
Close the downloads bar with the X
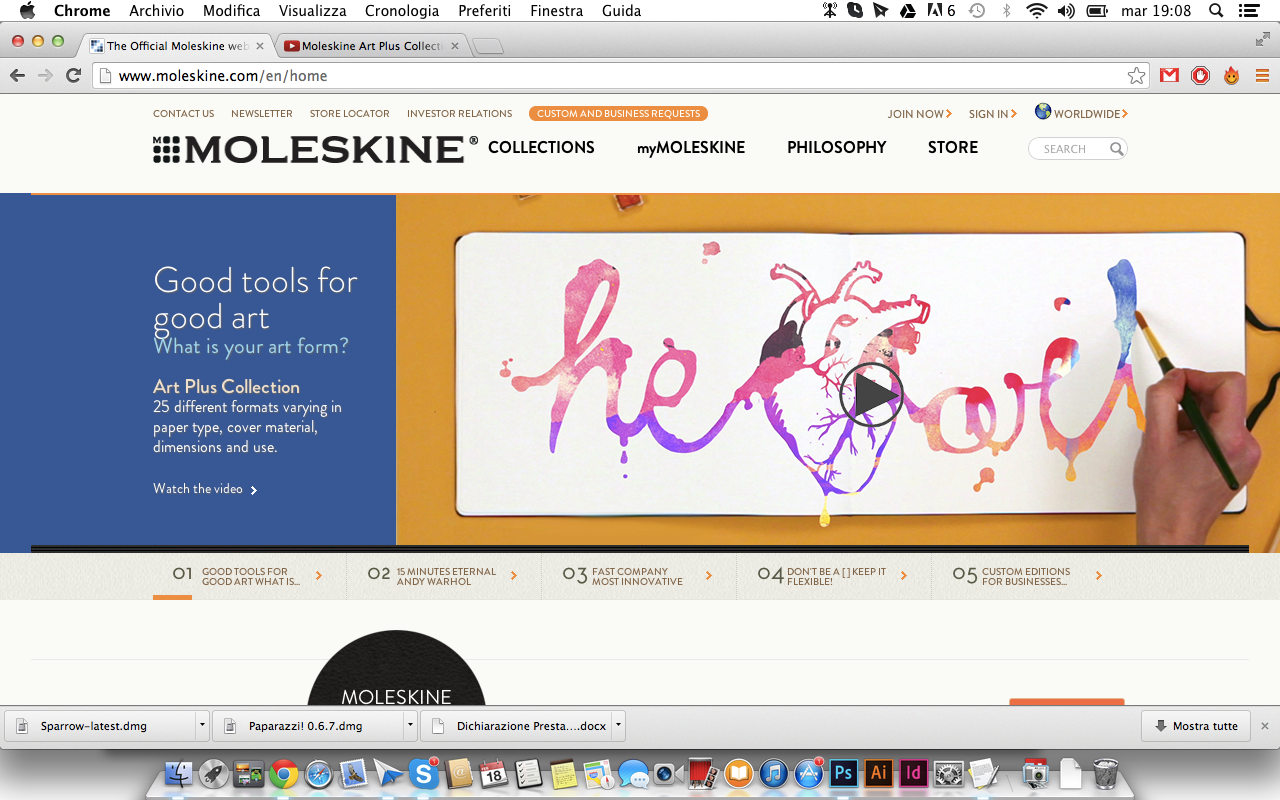pyautogui.click(x=1264, y=726)
